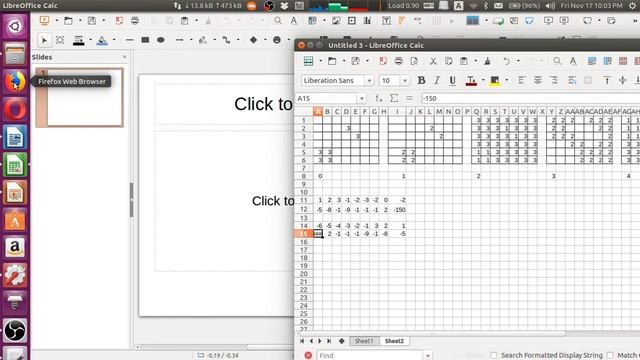
Task: Open the Name Box A15 dropdown
Action: pos(361,98)
